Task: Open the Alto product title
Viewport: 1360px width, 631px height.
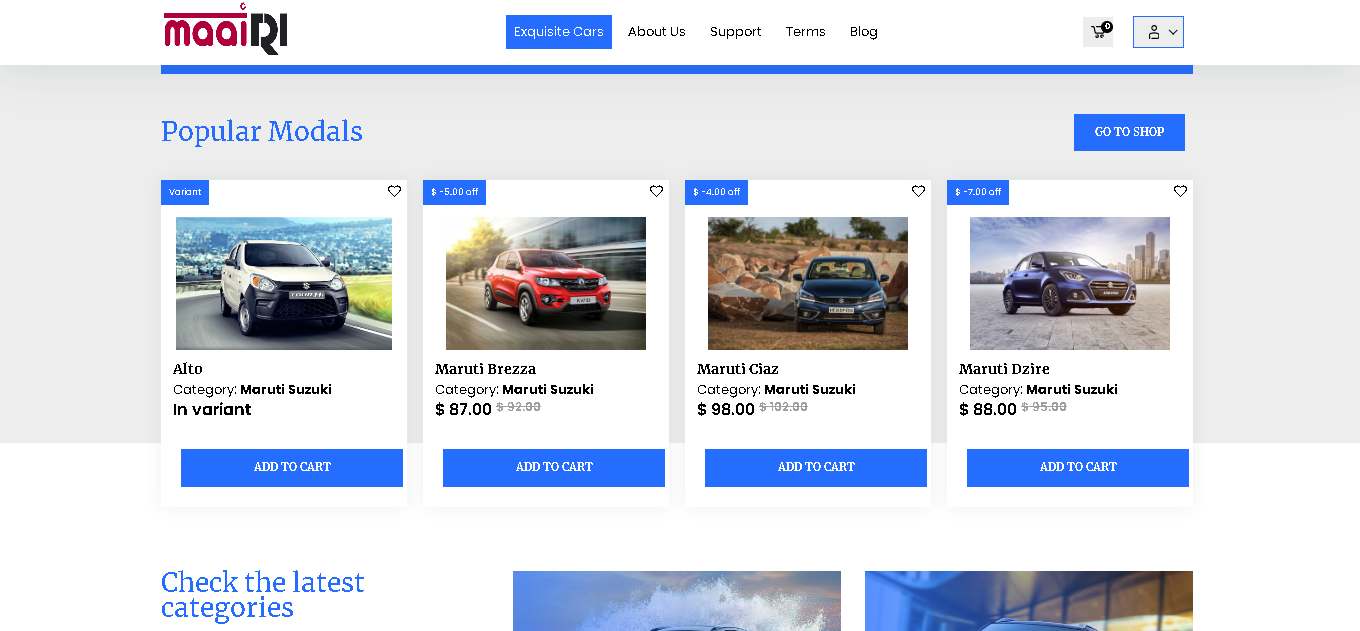Action: pyautogui.click(x=188, y=369)
